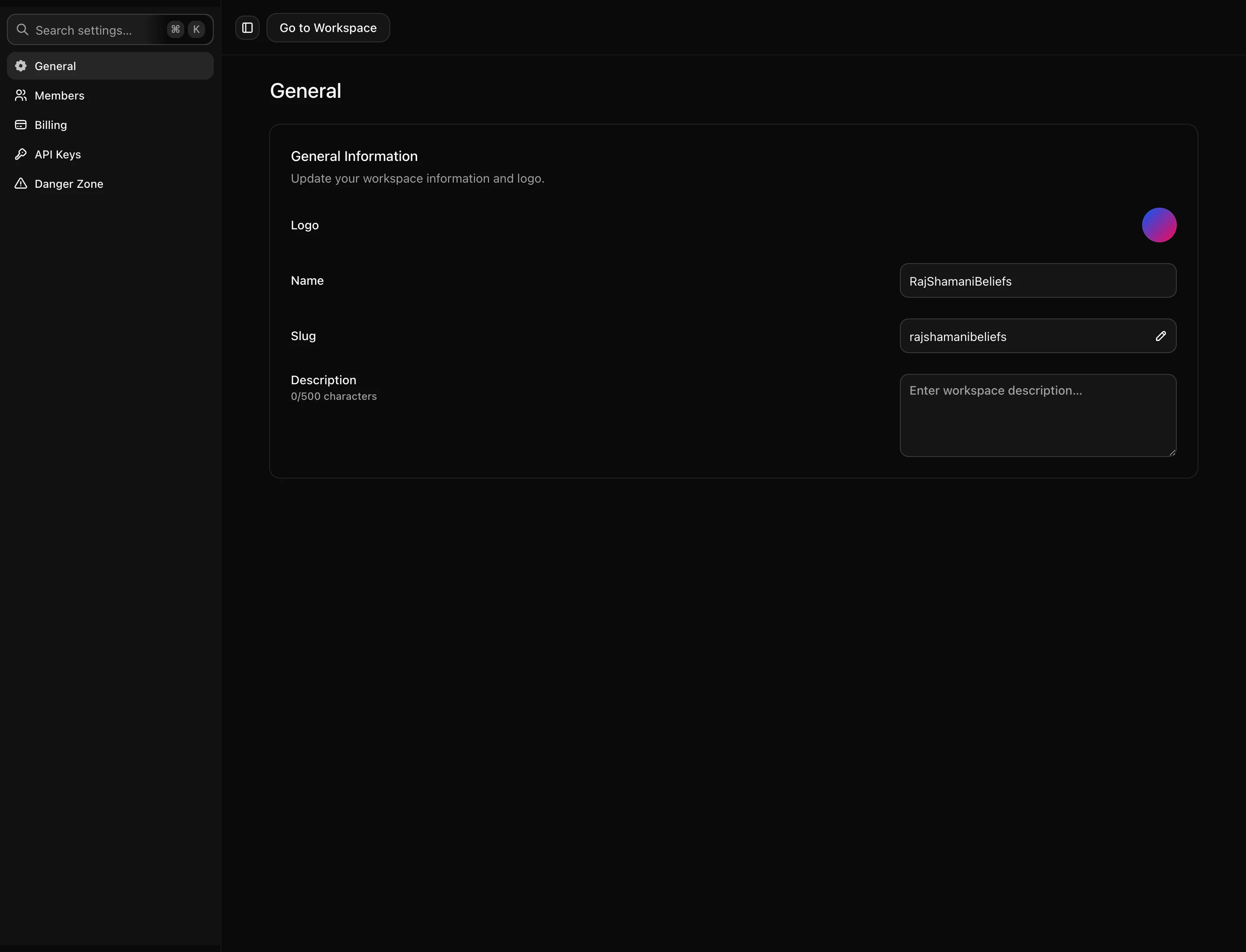Click the Command key shortcut badge
The height and width of the screenshot is (952, 1246).
pyautogui.click(x=176, y=29)
